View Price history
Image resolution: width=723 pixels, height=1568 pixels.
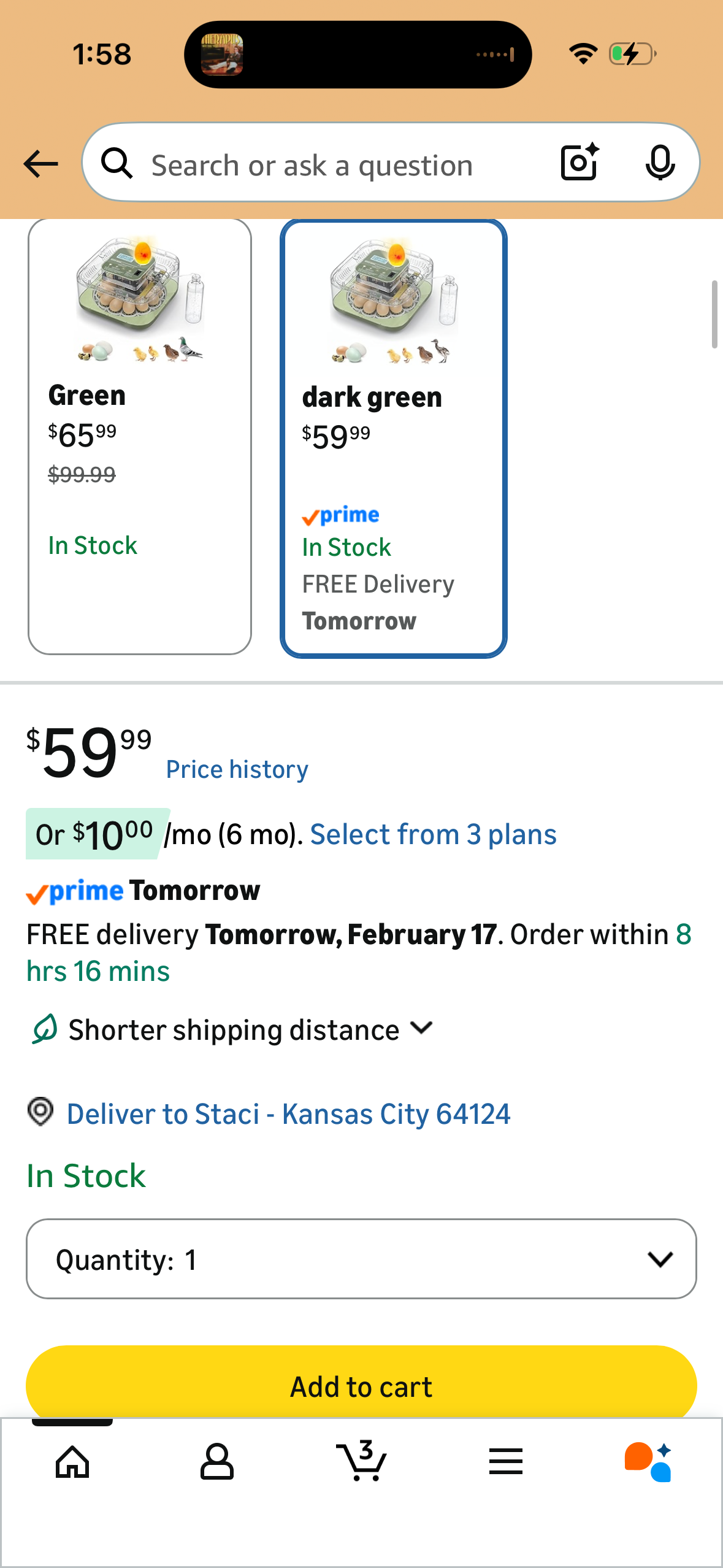tap(237, 769)
